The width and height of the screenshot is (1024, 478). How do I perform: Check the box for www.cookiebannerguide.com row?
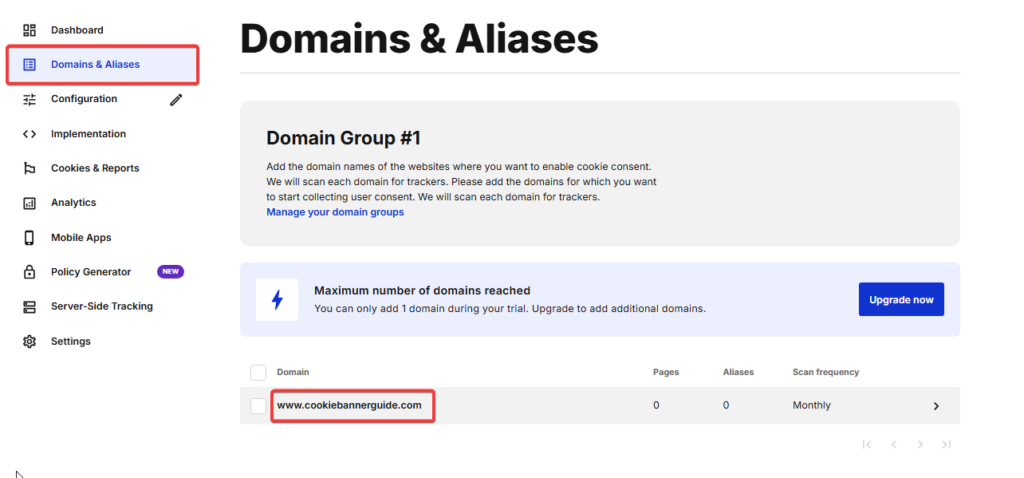pyautogui.click(x=258, y=406)
